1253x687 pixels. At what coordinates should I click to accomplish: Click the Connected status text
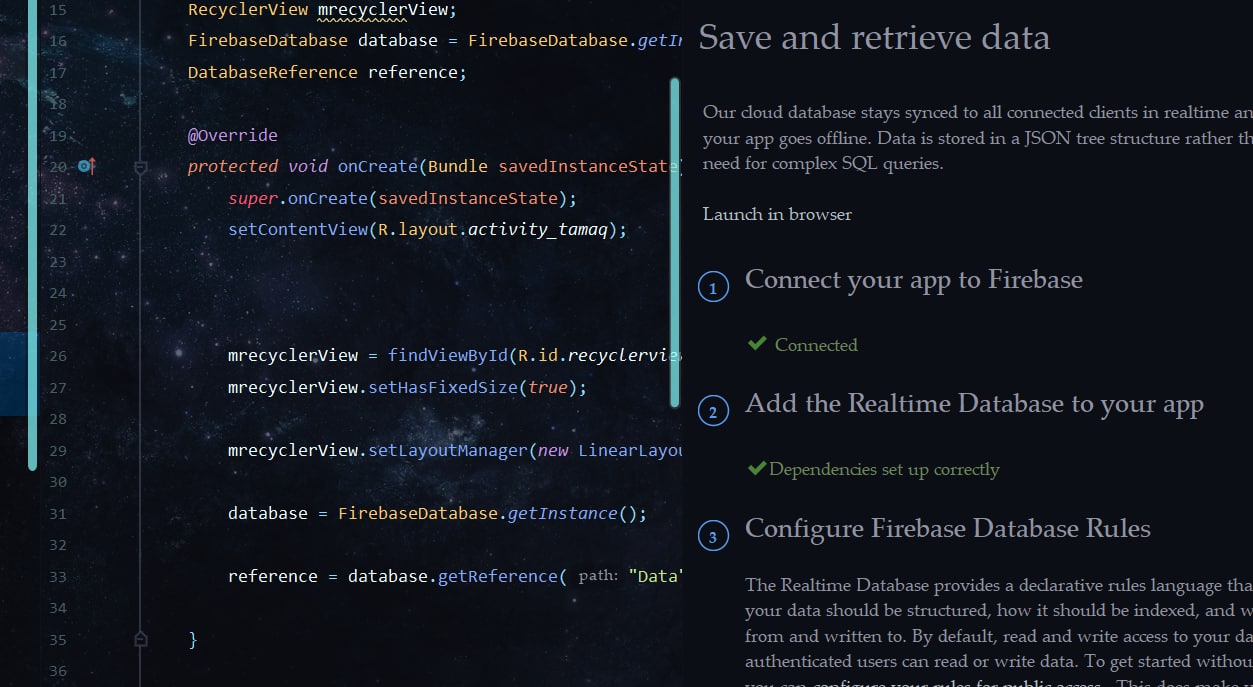pyautogui.click(x=816, y=345)
